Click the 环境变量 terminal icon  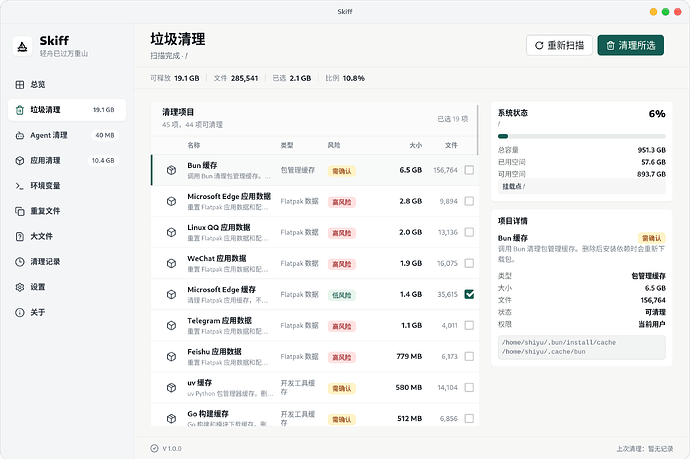coord(20,186)
